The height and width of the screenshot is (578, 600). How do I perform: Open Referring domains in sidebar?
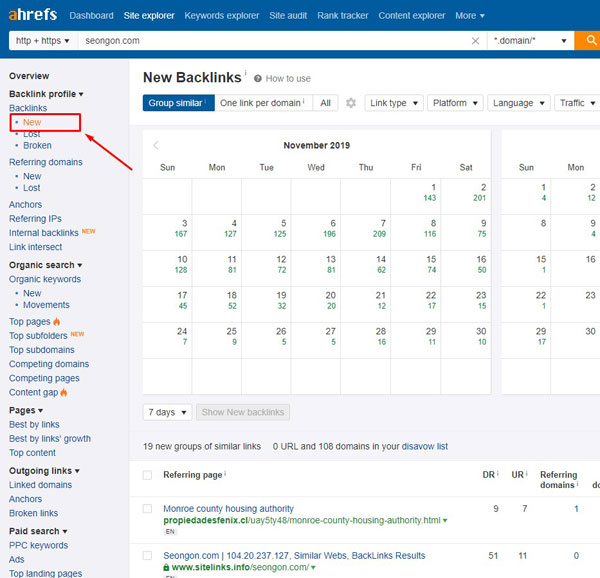46,162
